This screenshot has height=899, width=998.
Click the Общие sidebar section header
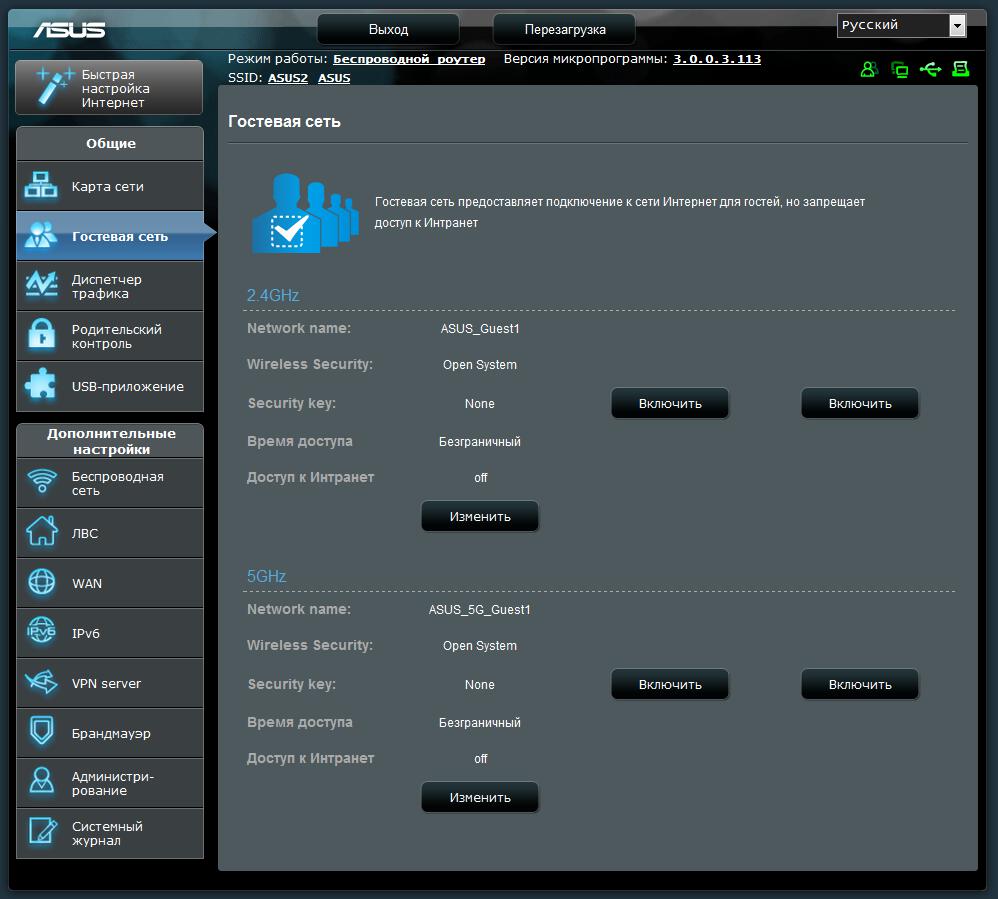coord(111,143)
